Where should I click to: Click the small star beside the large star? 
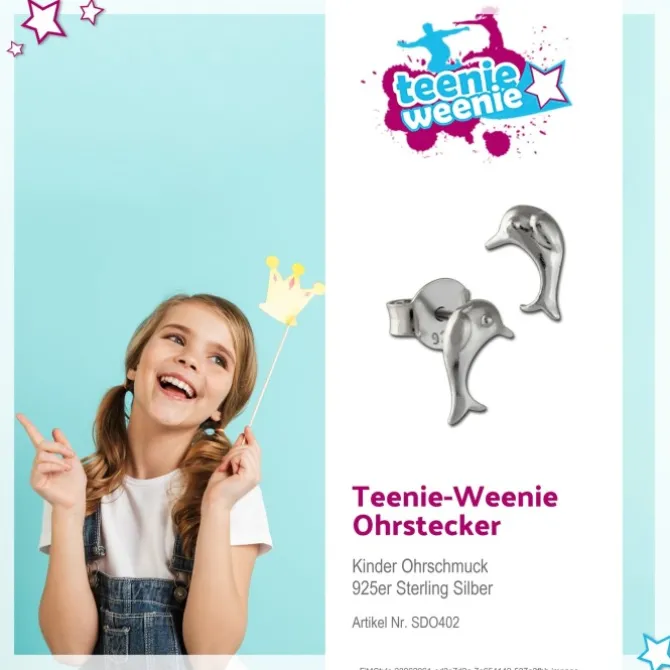coord(92,12)
